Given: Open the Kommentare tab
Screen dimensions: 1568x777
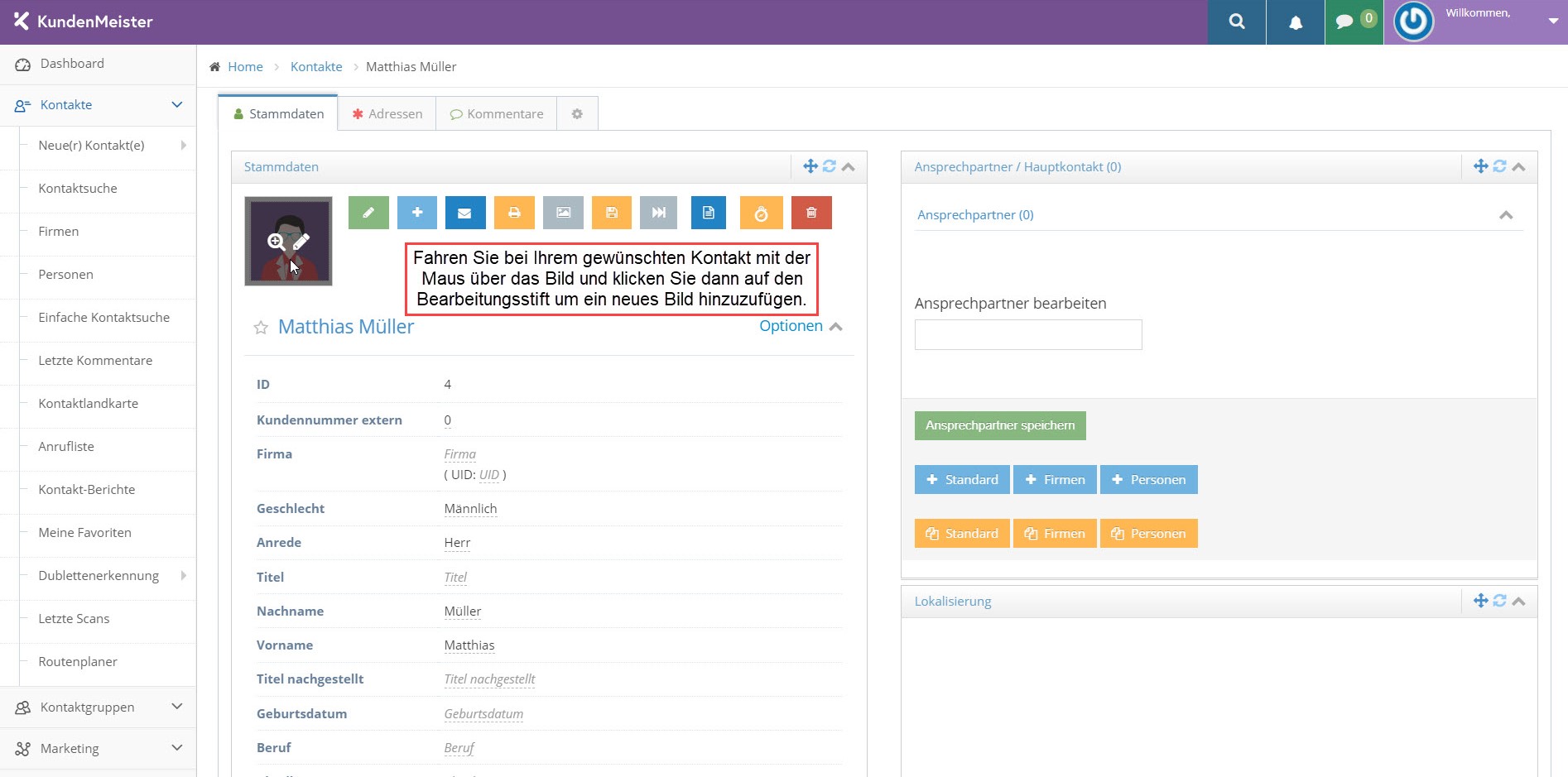Looking at the screenshot, I should 496,113.
